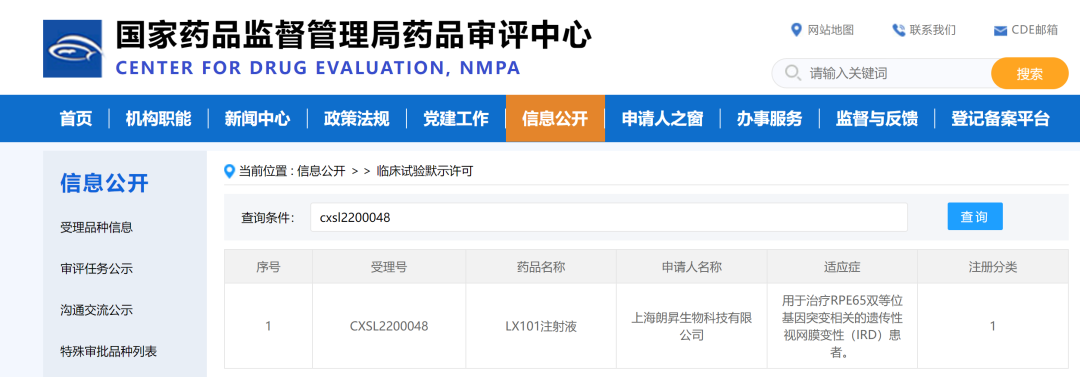Click the blue 查询 button

(x=975, y=216)
